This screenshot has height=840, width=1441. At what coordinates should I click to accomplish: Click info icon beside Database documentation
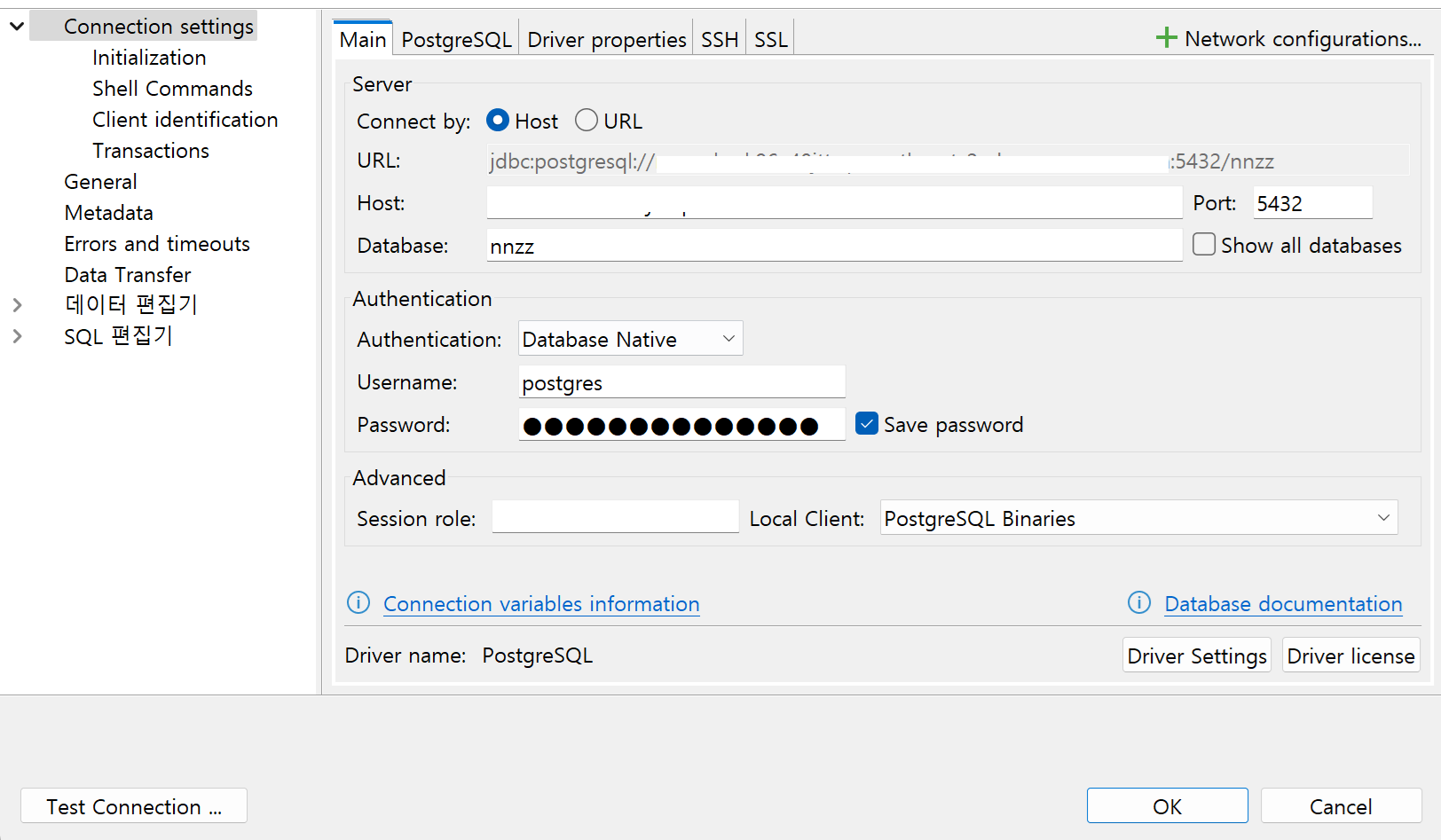(1139, 603)
